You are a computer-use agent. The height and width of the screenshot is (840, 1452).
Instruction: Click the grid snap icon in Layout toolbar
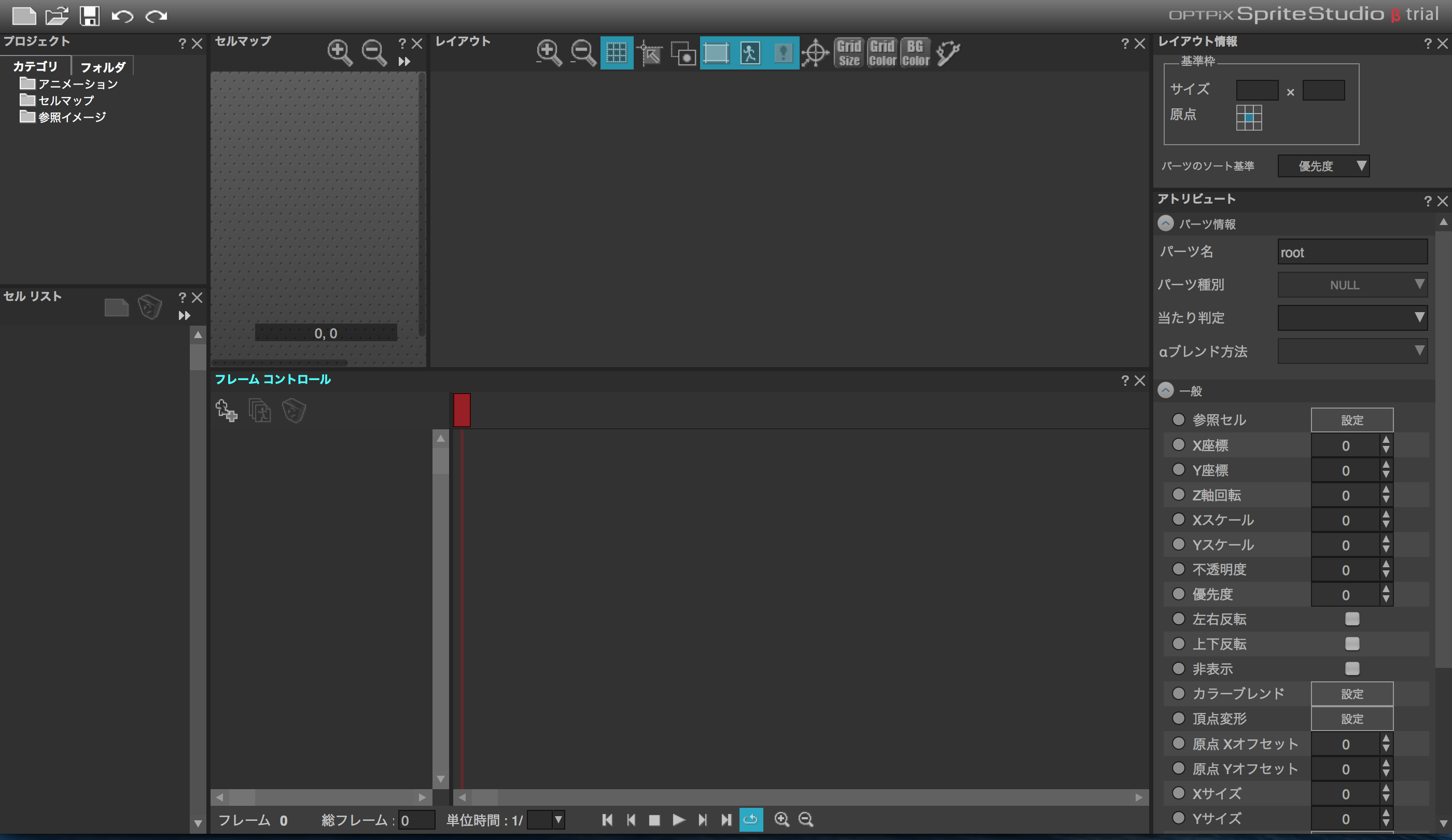650,53
